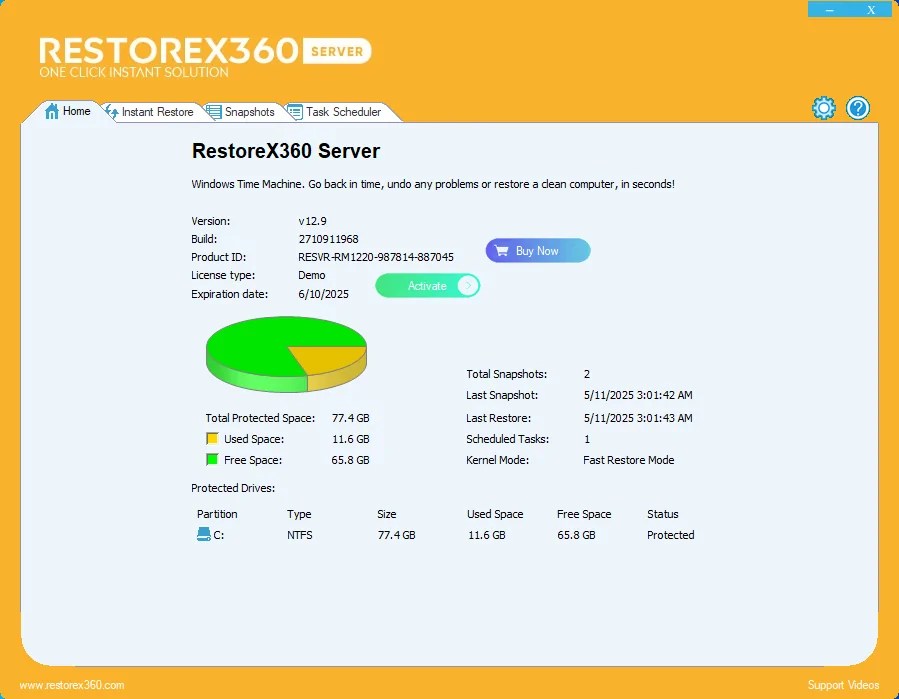899x699 pixels.
Task: Click the Last Snapshot time 3:01:42 AM
Action: pyautogui.click(x=665, y=395)
